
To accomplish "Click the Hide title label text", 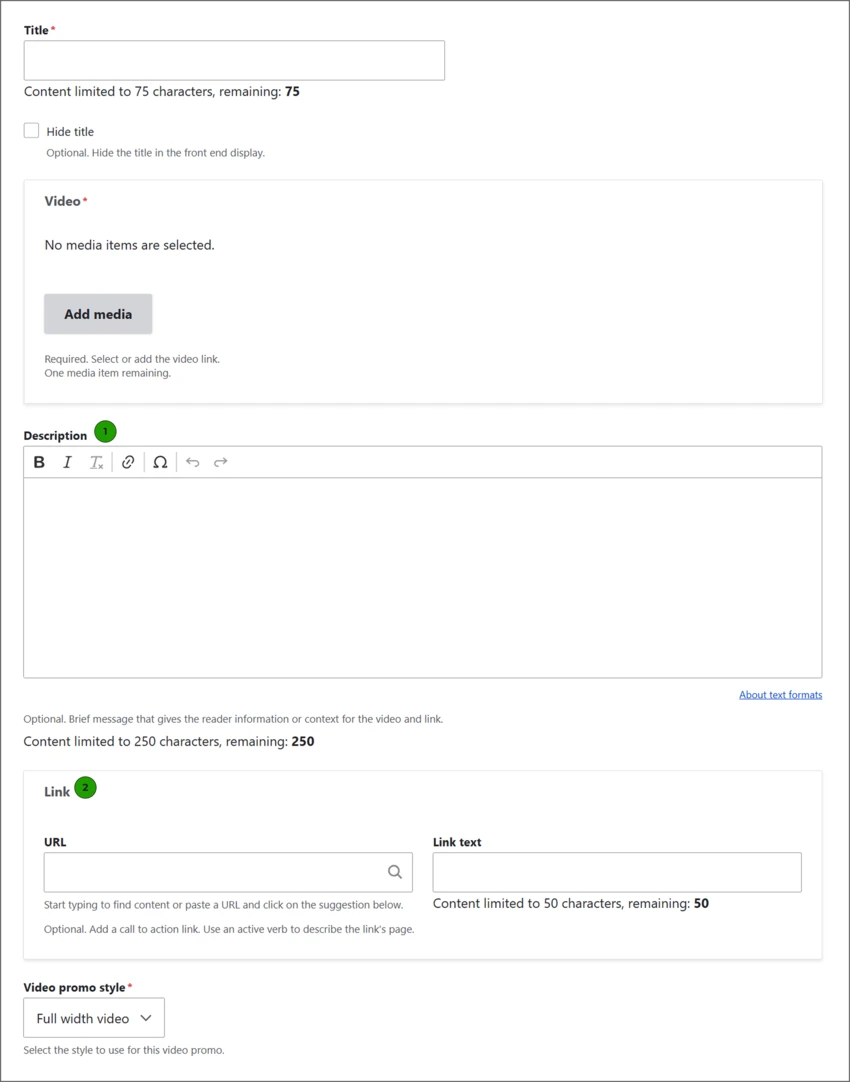I will tap(70, 132).
